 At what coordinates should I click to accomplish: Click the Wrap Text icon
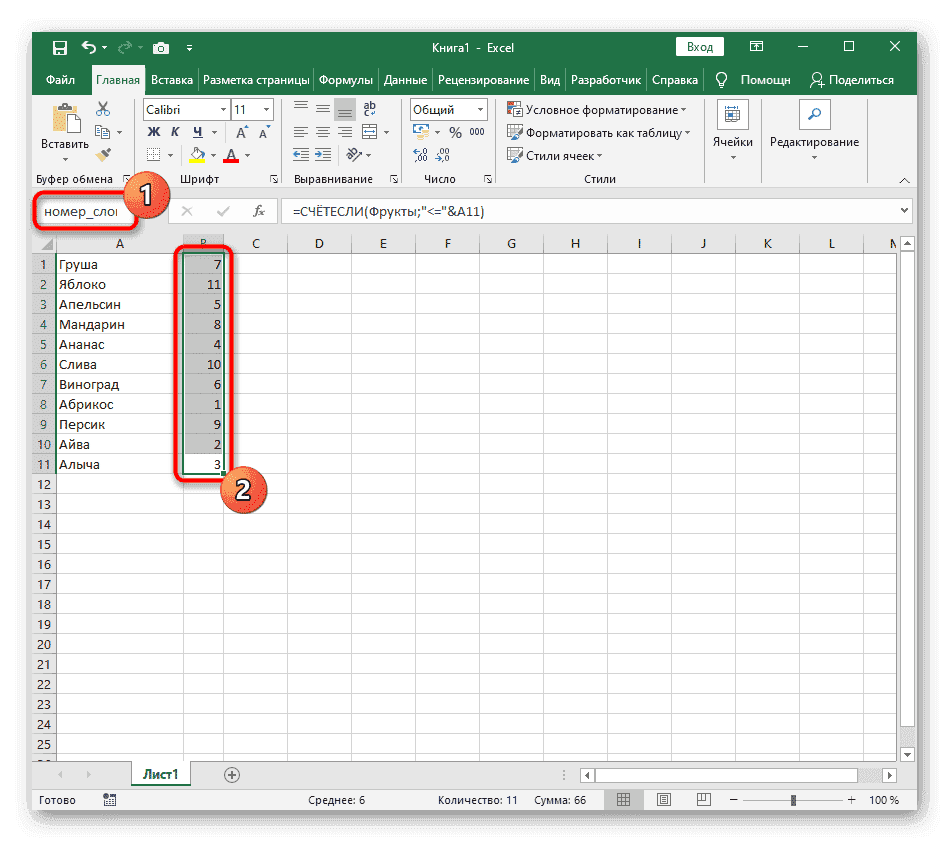pos(372,109)
